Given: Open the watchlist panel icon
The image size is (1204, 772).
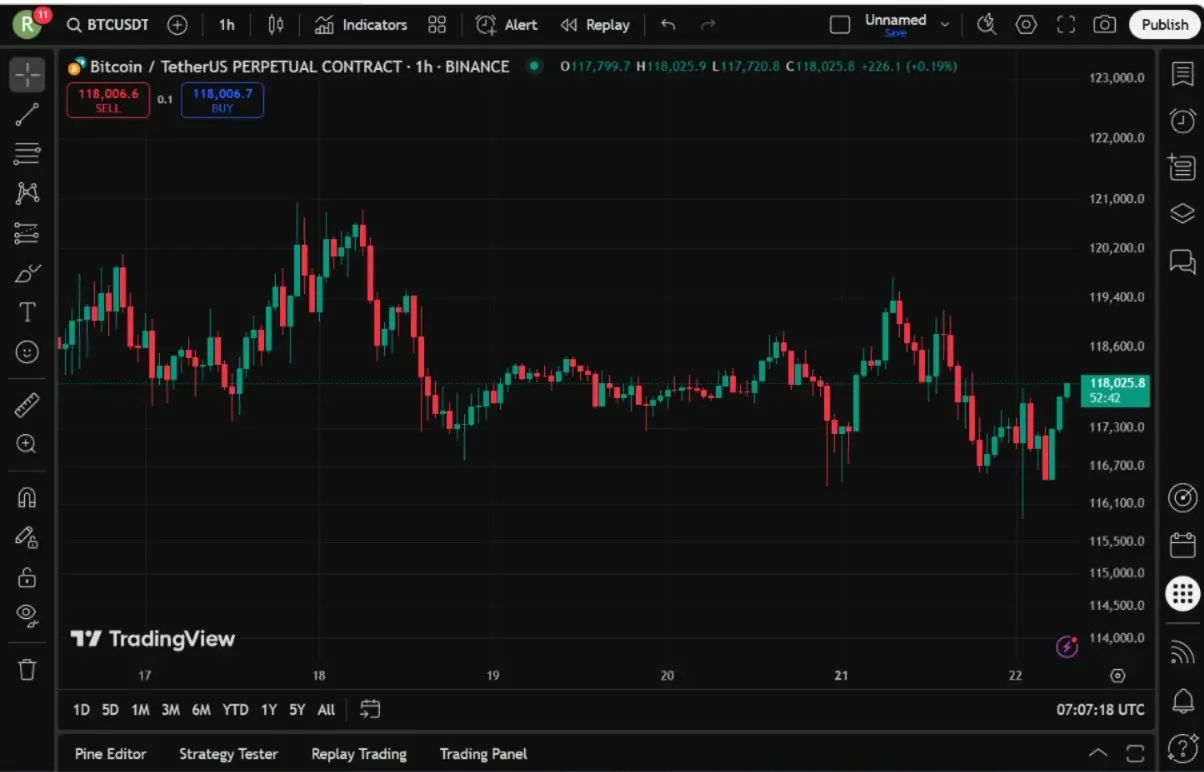Looking at the screenshot, I should 1183,75.
